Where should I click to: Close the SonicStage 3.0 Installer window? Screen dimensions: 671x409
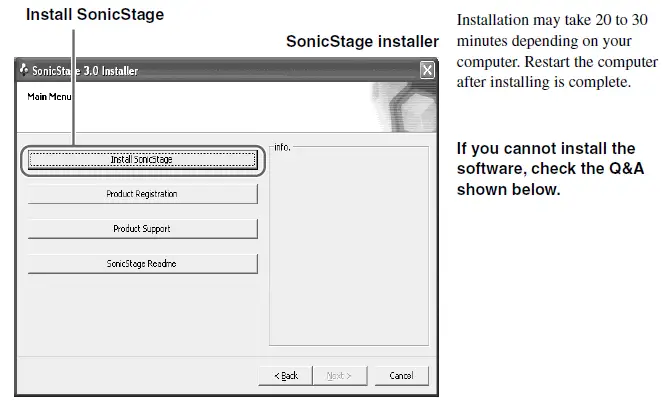tap(427, 70)
